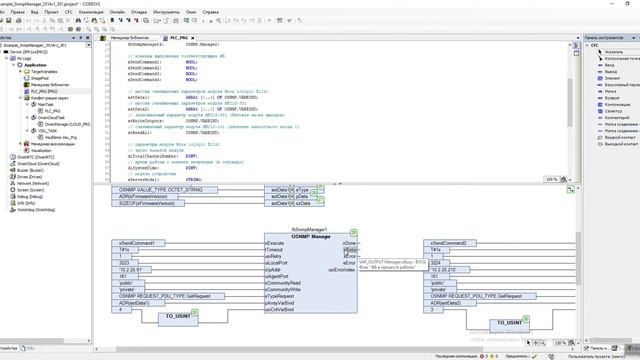Screen dimensions: 640x360
Task: Open the CFC menu
Action: (69, 12)
